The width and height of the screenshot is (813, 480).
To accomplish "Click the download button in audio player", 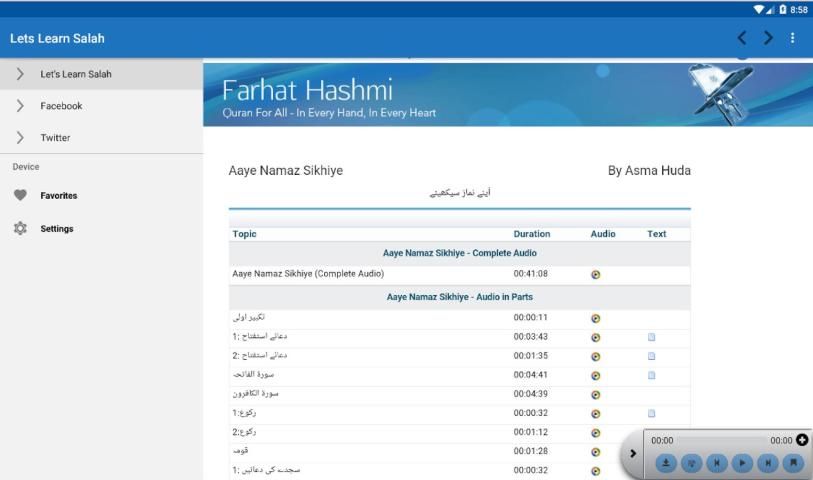I will 666,463.
